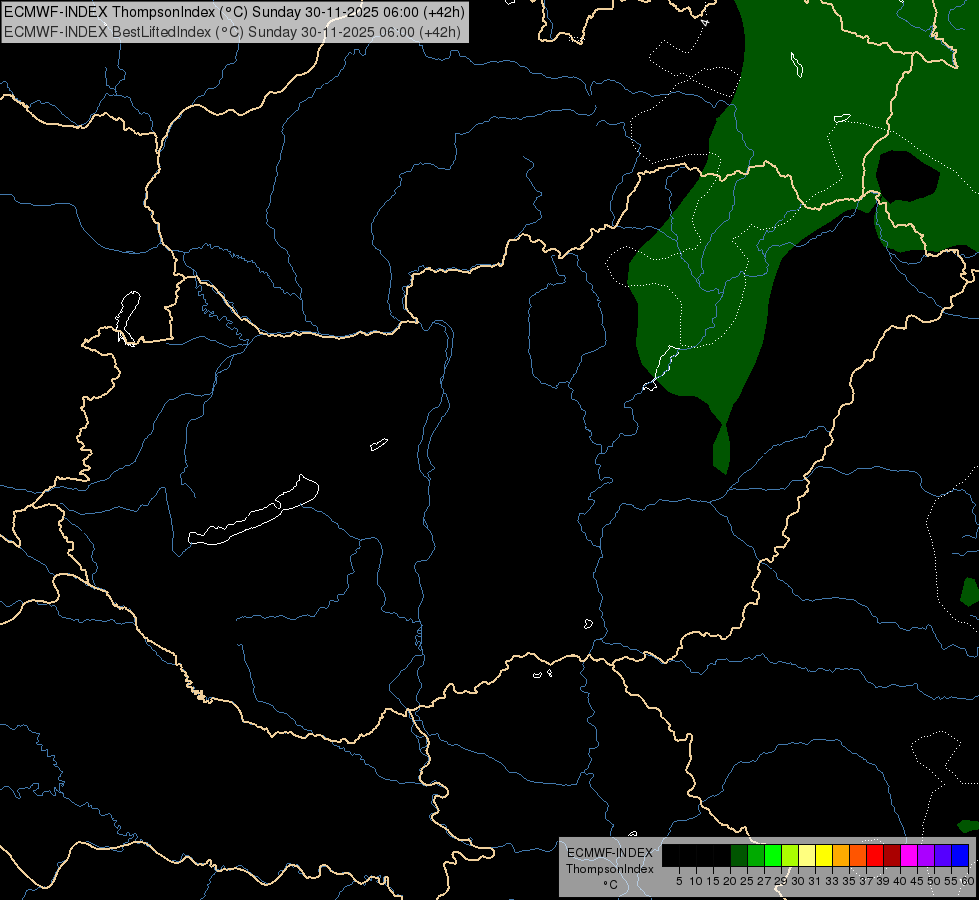The height and width of the screenshot is (900, 979).
Task: Pick the pale yellow 30-31 legend swatch
Action: 807,855
